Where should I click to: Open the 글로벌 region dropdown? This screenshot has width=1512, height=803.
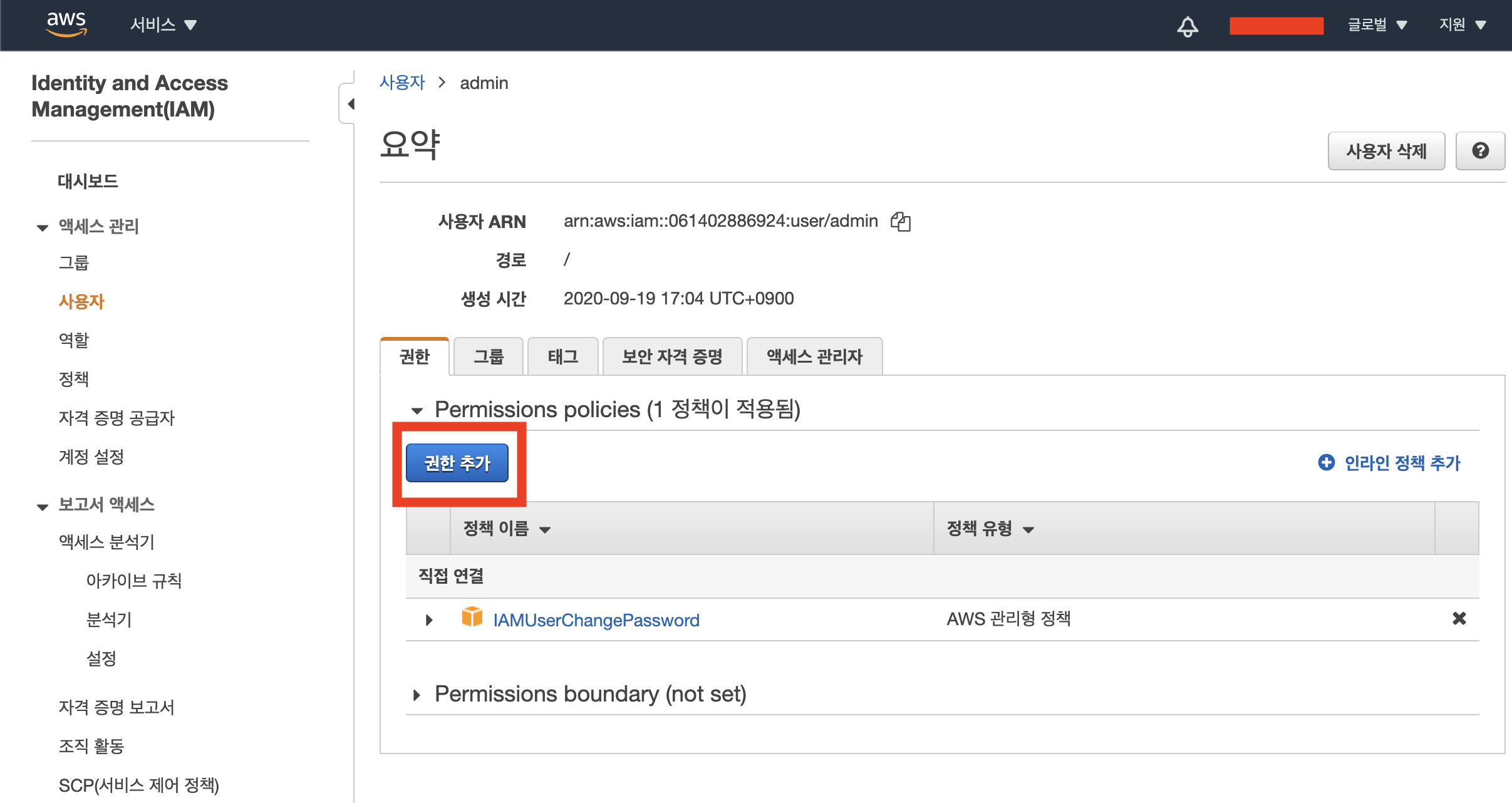click(x=1377, y=24)
